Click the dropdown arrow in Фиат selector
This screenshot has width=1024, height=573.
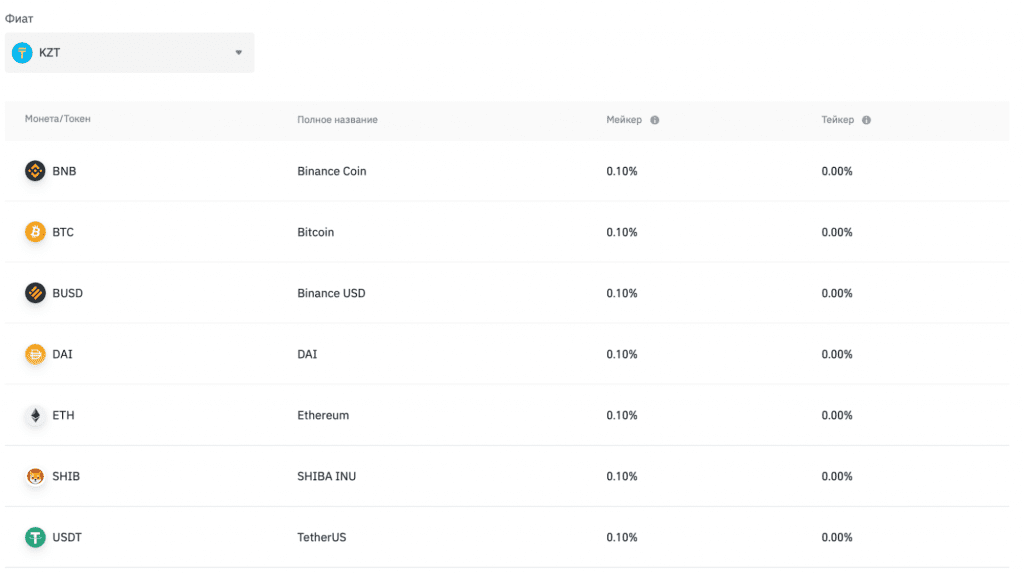[238, 53]
